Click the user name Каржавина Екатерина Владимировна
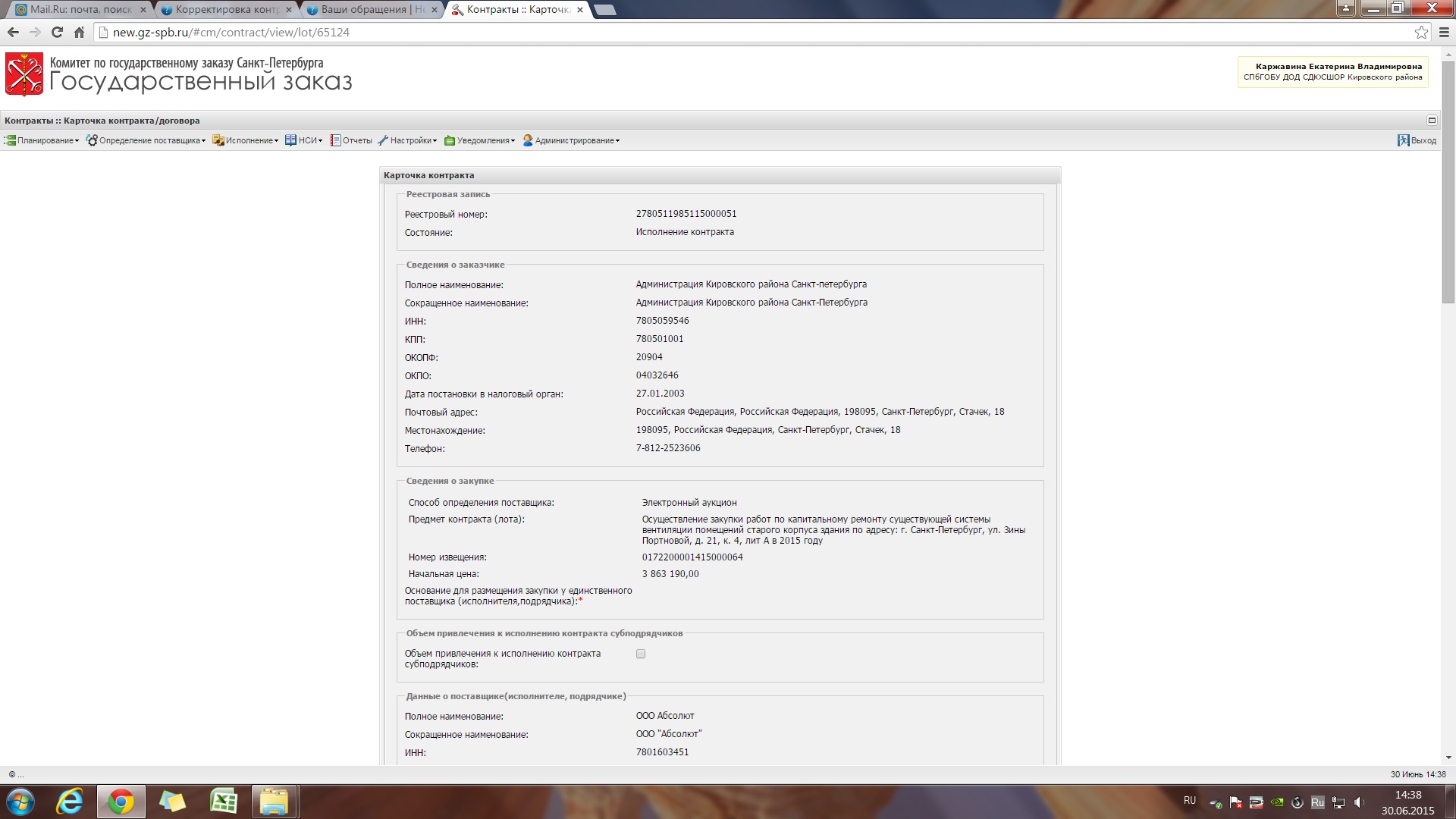 (1338, 67)
